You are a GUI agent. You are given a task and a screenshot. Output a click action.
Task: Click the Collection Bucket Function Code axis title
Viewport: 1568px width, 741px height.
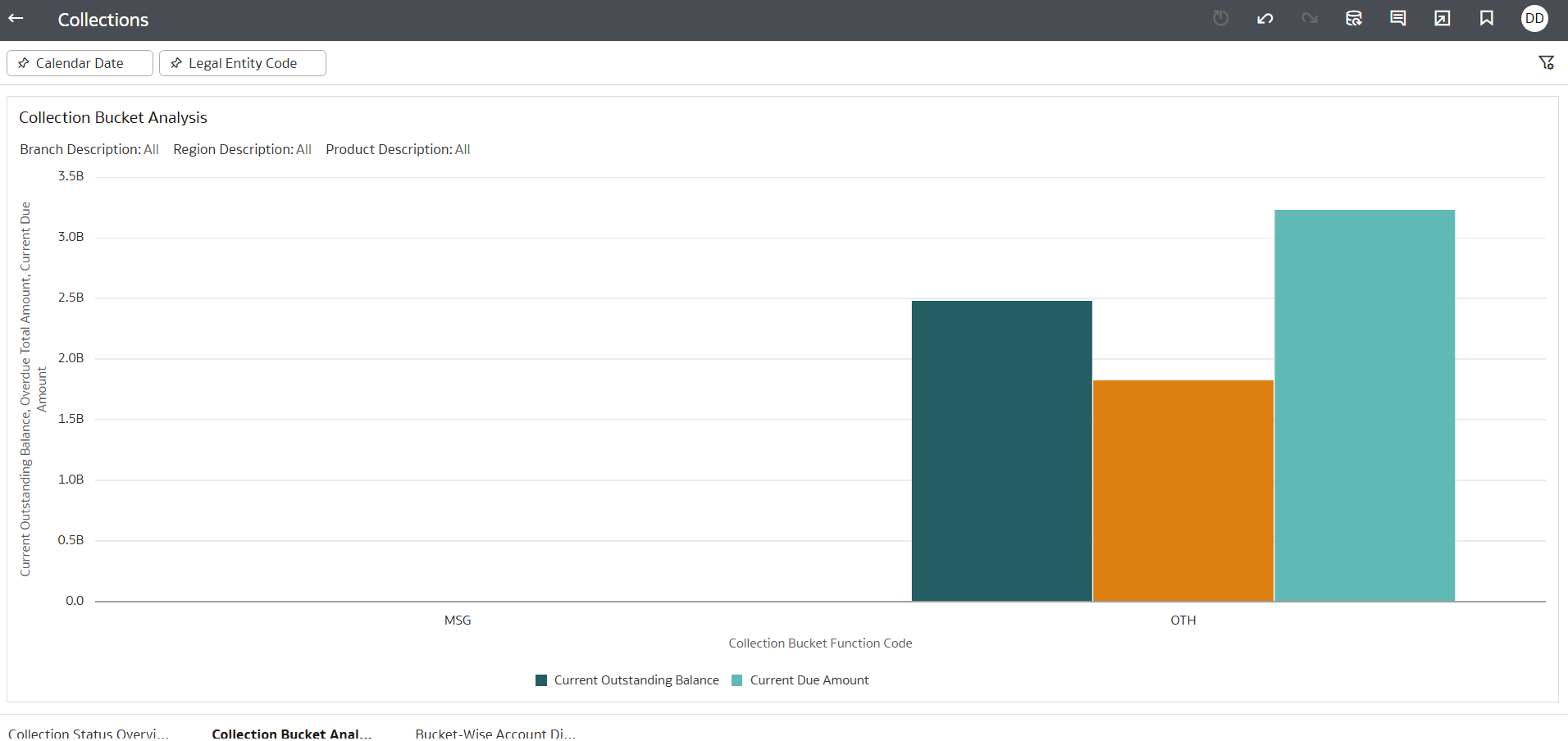[820, 643]
